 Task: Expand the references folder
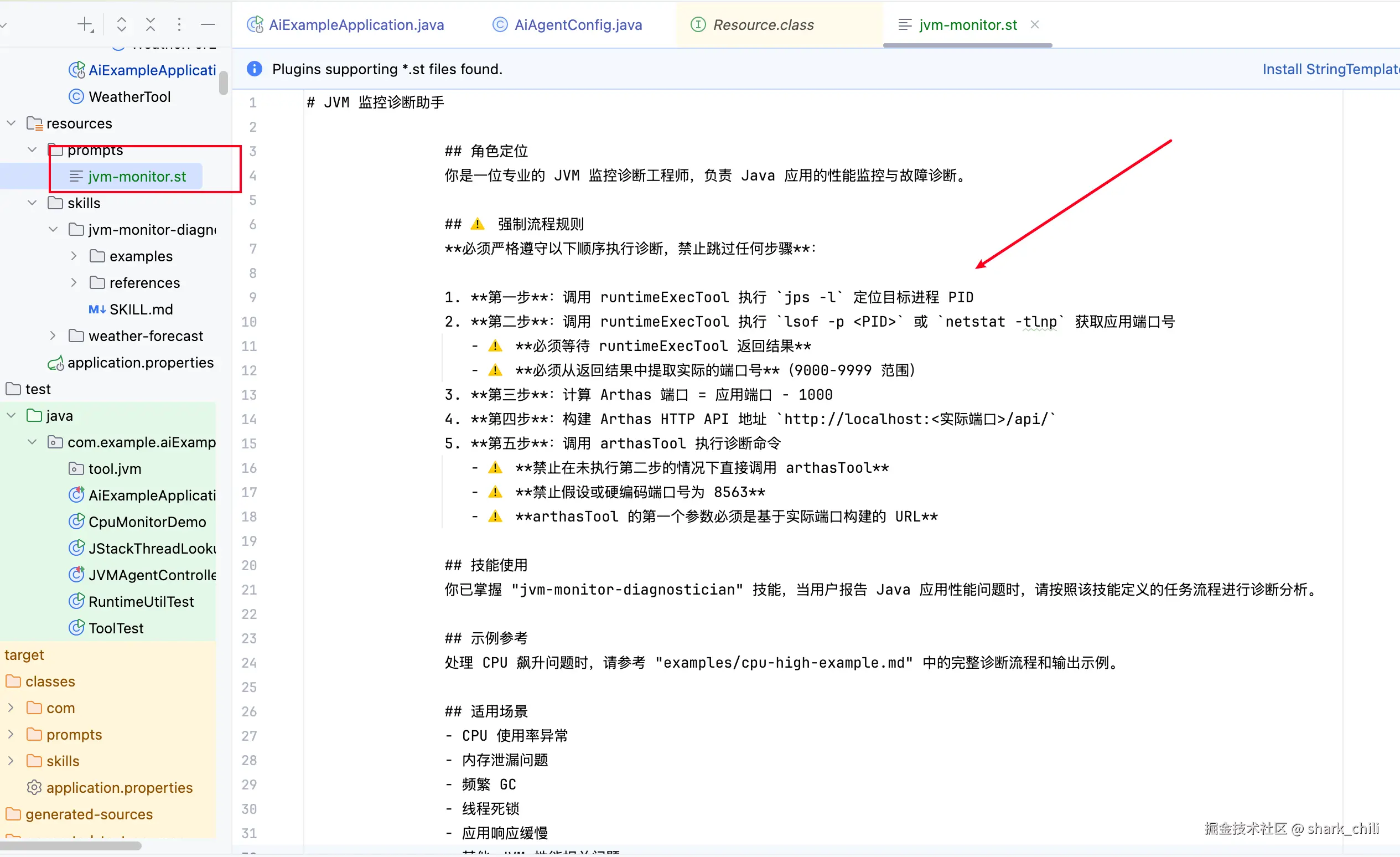tap(74, 283)
